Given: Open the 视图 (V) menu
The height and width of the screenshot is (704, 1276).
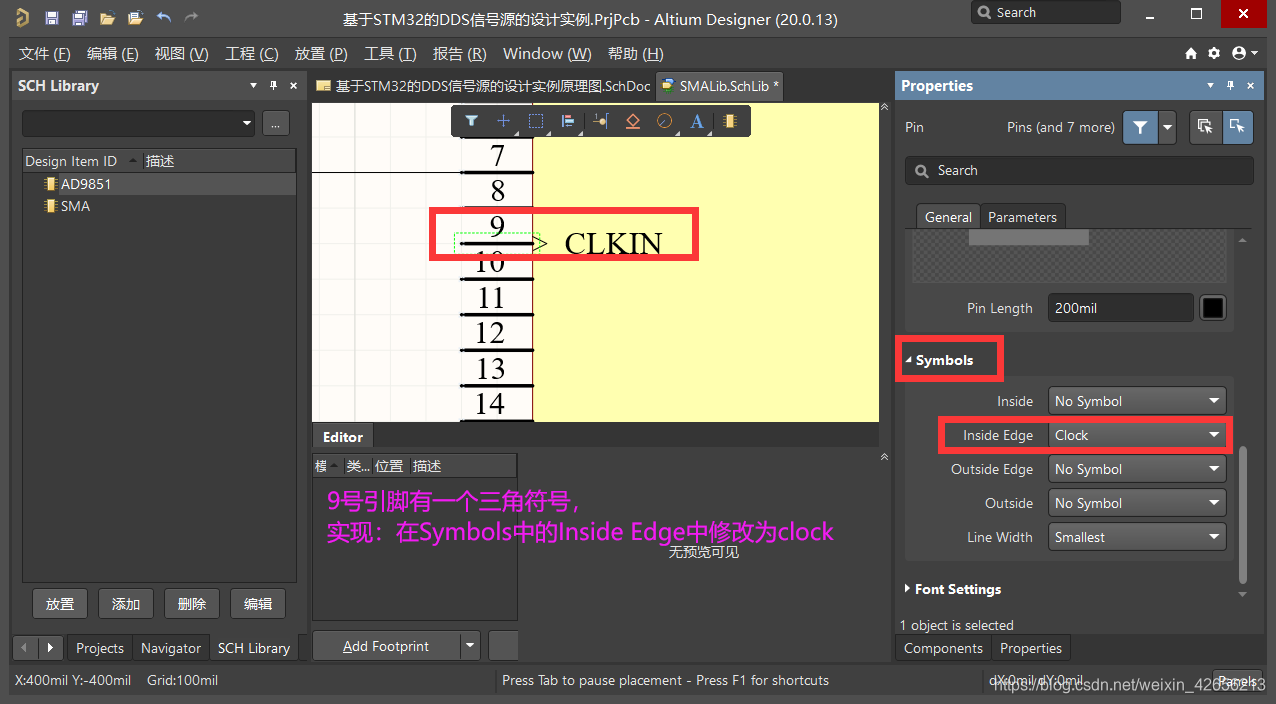Looking at the screenshot, I should (x=182, y=53).
